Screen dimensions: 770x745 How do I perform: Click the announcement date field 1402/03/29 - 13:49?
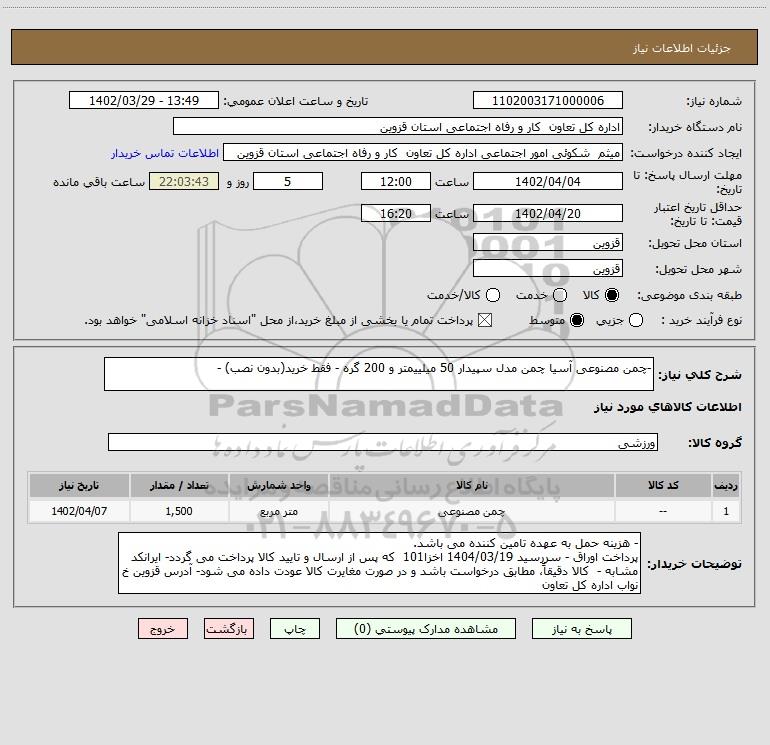click(x=144, y=101)
